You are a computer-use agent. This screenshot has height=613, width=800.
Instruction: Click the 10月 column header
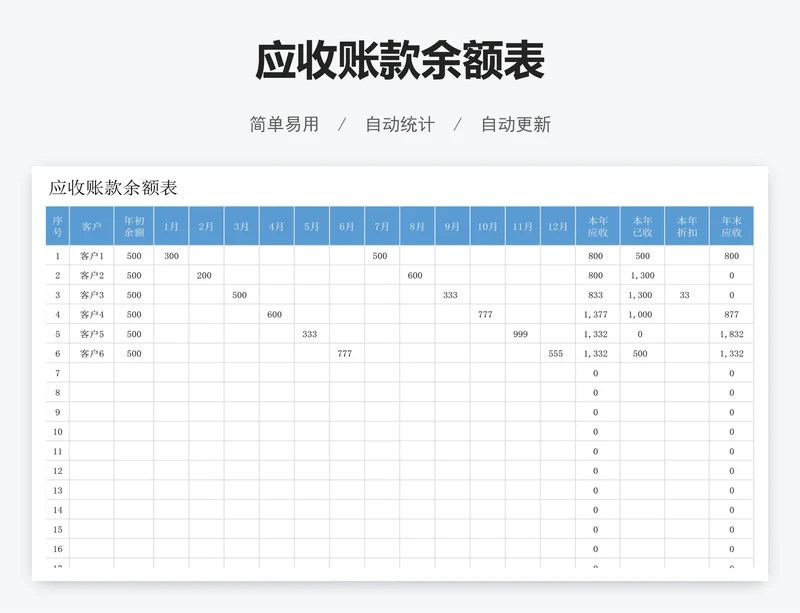tap(488, 226)
